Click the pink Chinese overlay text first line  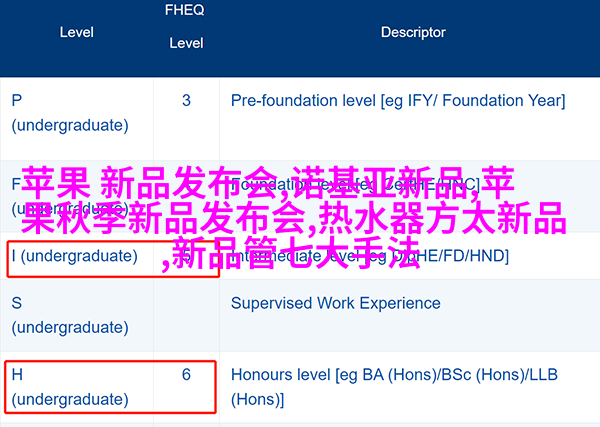pyautogui.click(x=268, y=183)
